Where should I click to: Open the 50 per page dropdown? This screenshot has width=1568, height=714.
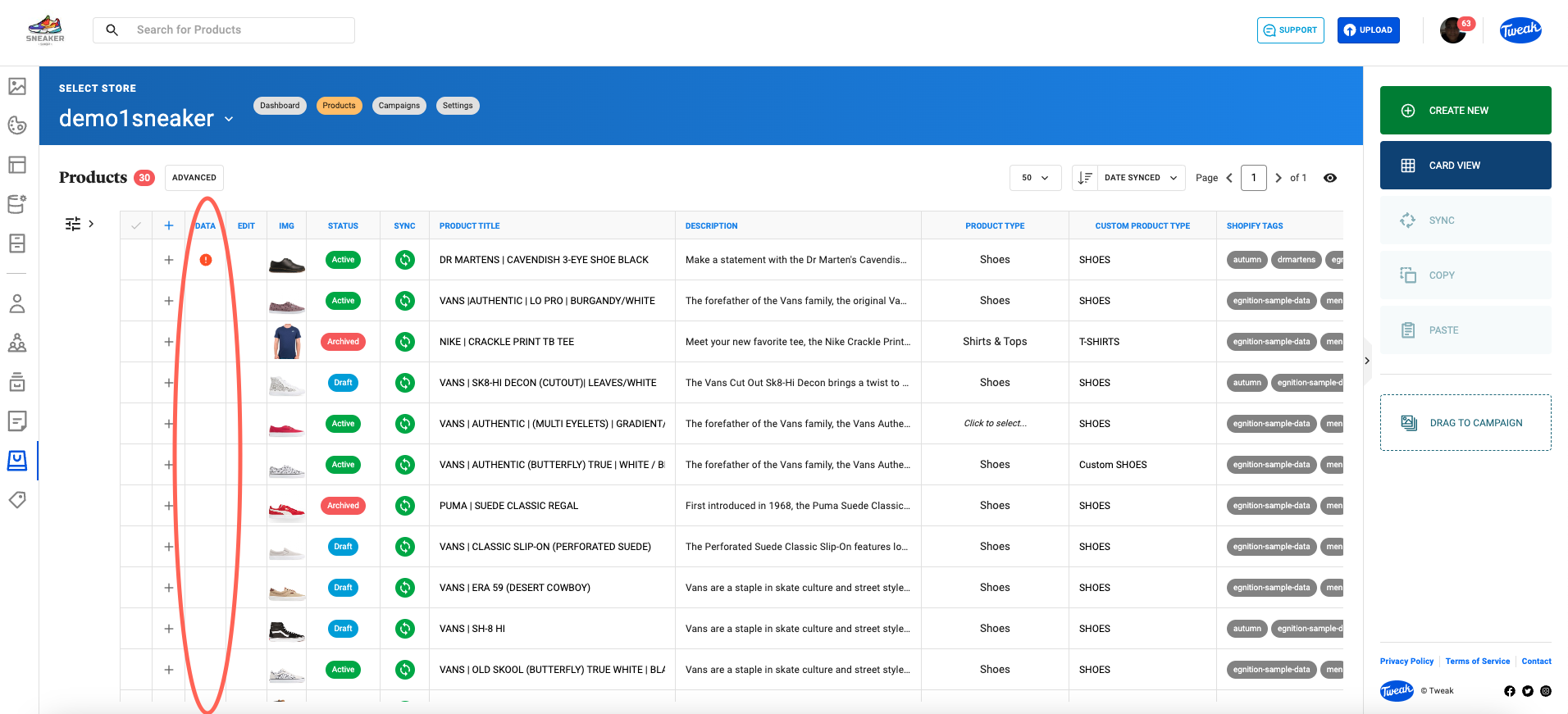[x=1035, y=178]
